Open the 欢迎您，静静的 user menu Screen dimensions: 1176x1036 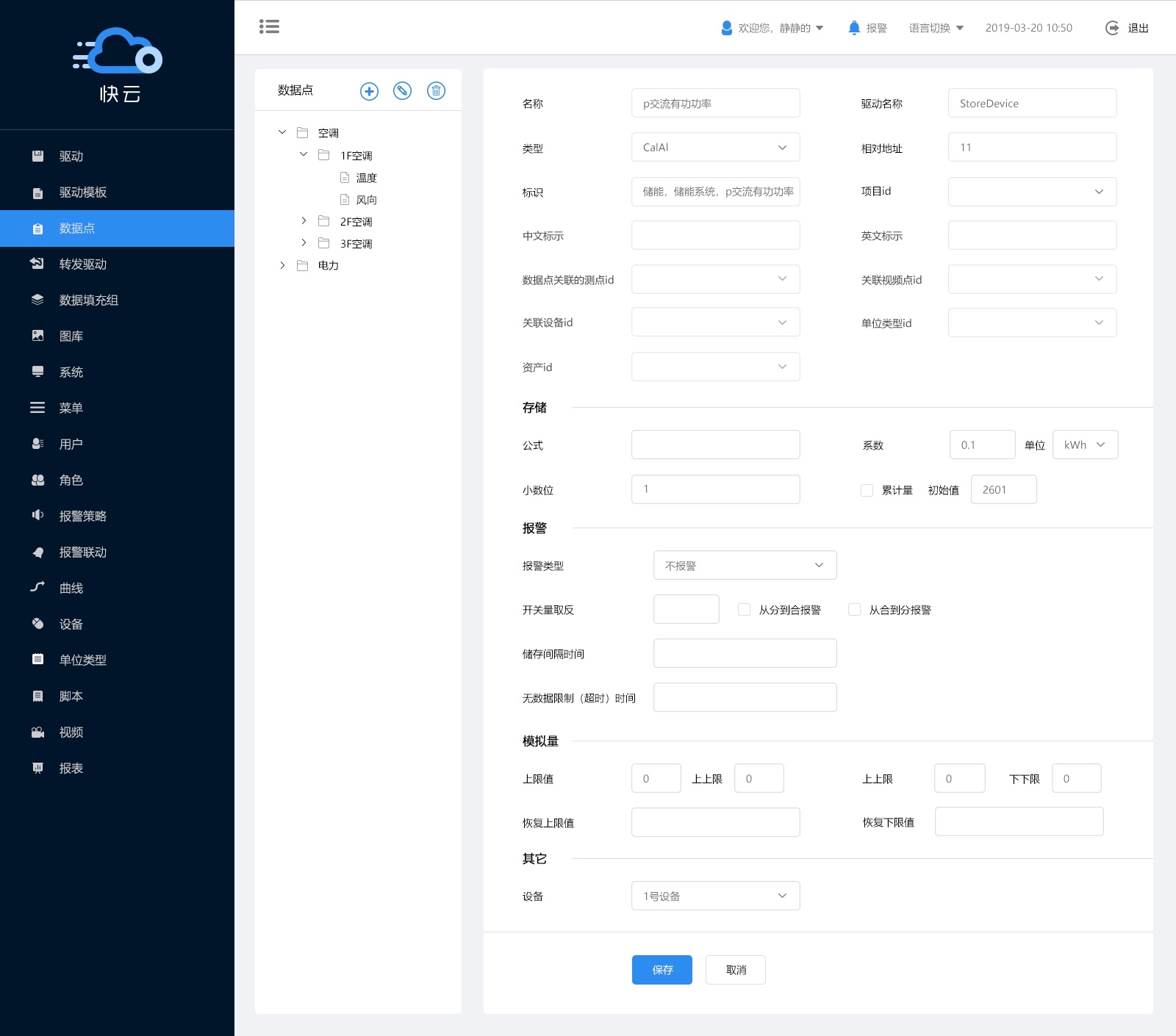781,28
